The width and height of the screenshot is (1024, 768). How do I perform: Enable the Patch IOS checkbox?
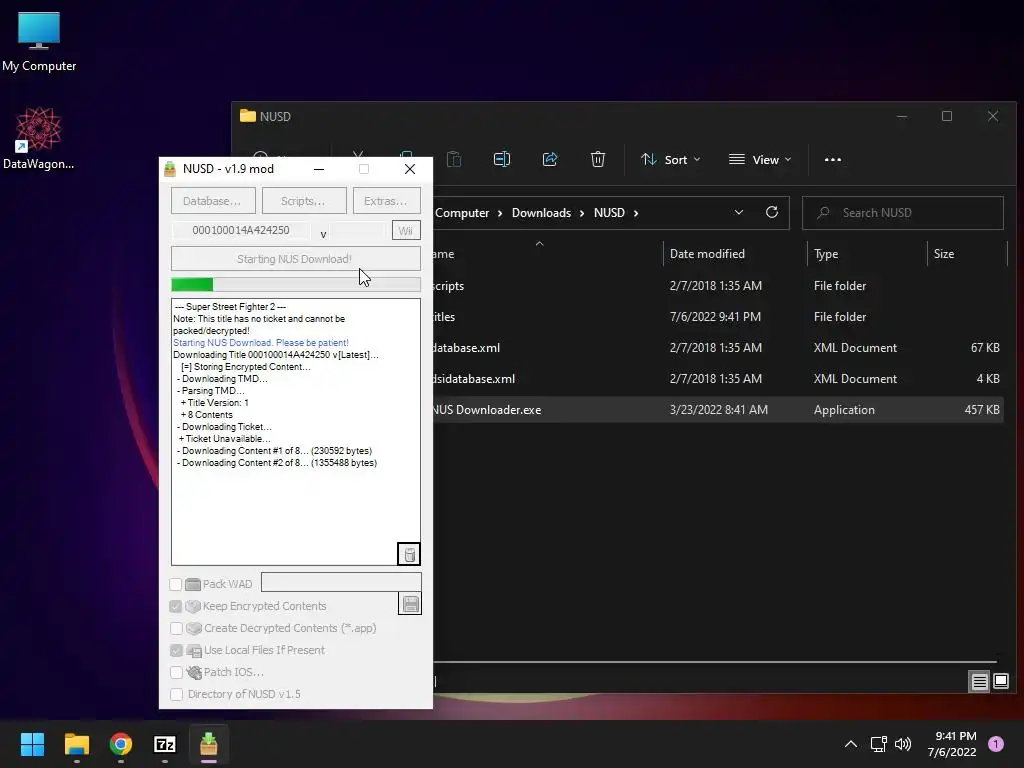pos(176,672)
